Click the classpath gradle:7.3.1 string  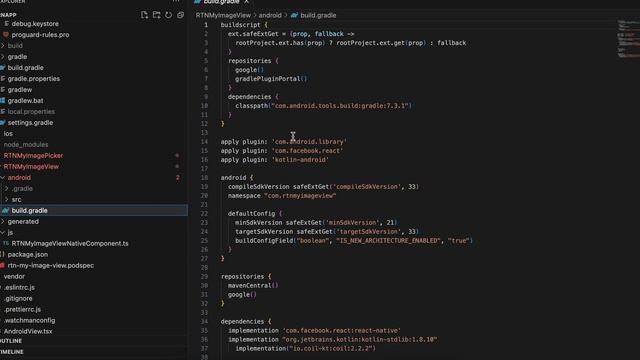tap(340, 106)
